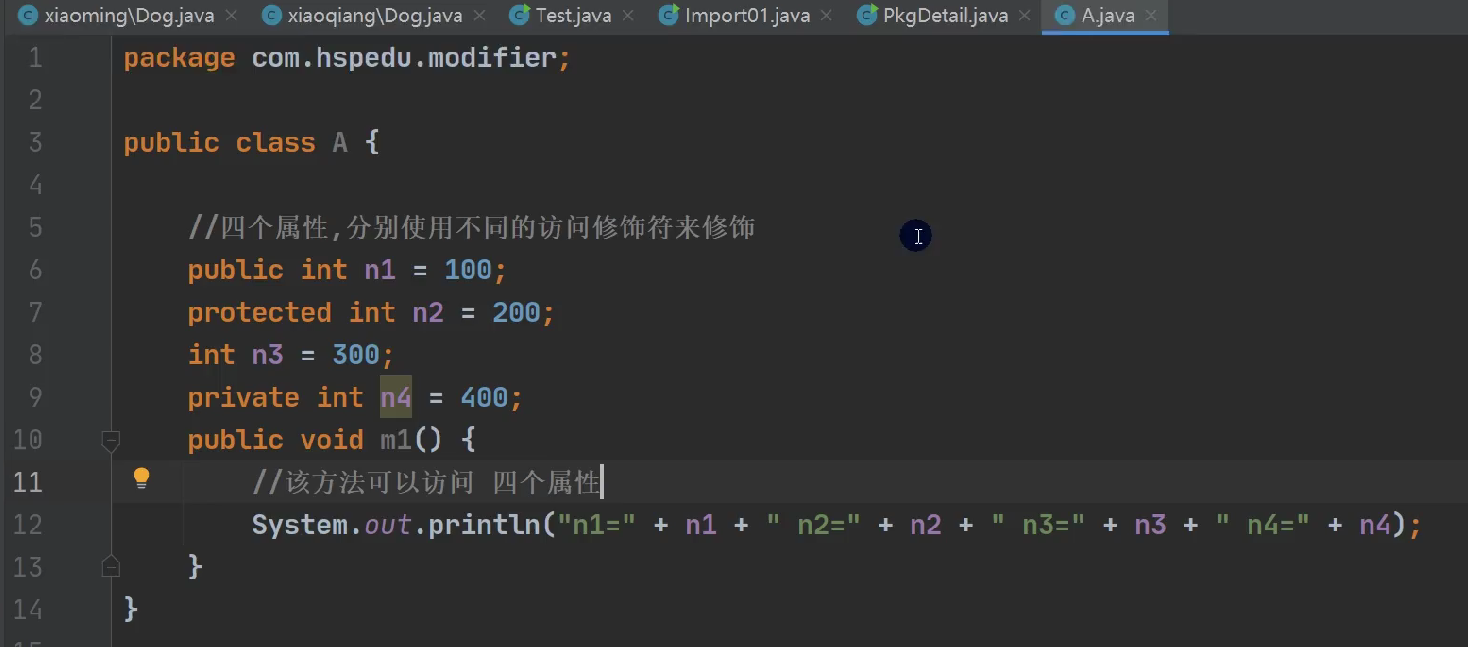Click the package name com.hspedu.modifier
Image resolution: width=1468 pixels, height=647 pixels.
pos(403,58)
